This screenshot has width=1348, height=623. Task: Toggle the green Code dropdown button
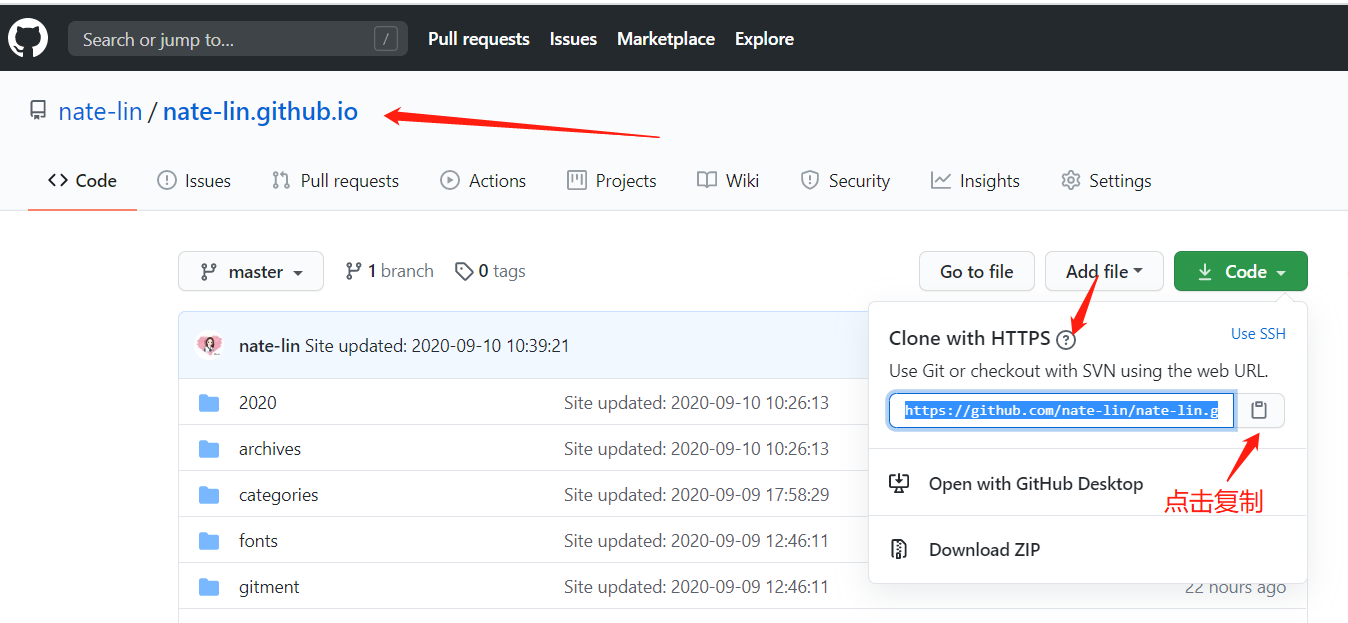[x=1241, y=271]
